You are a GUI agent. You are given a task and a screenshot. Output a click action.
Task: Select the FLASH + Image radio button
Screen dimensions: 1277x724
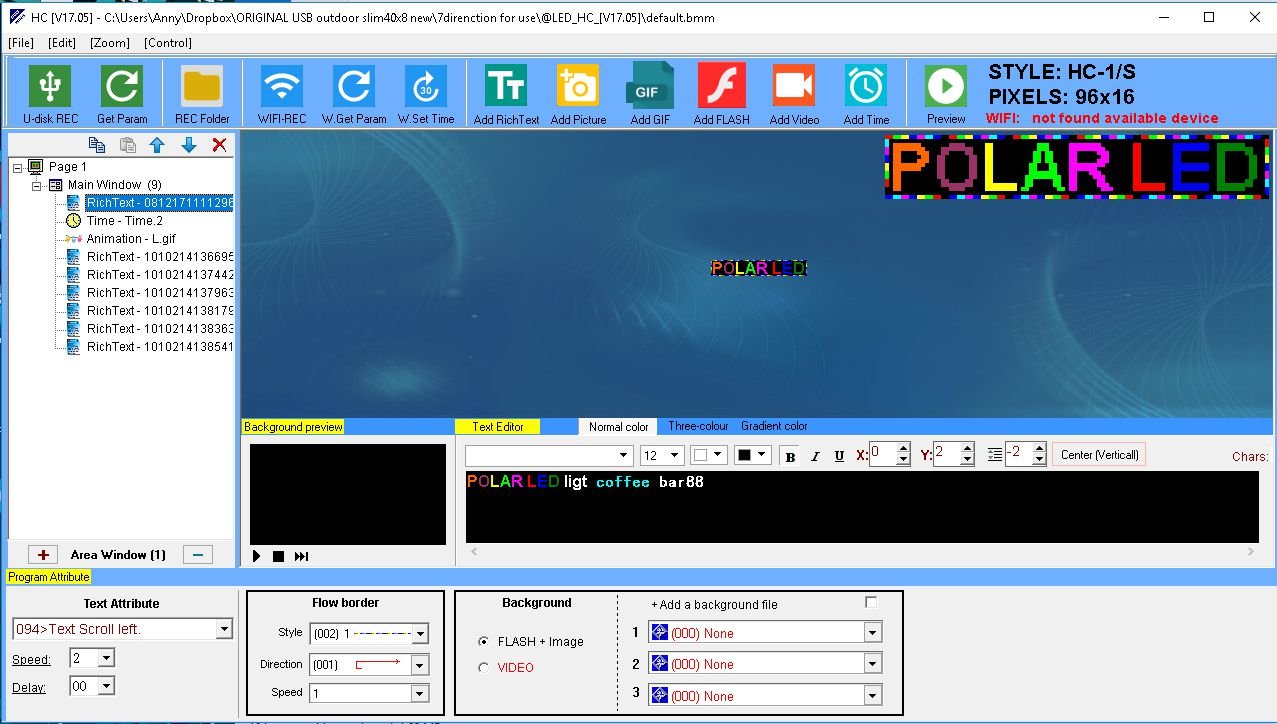coord(485,642)
